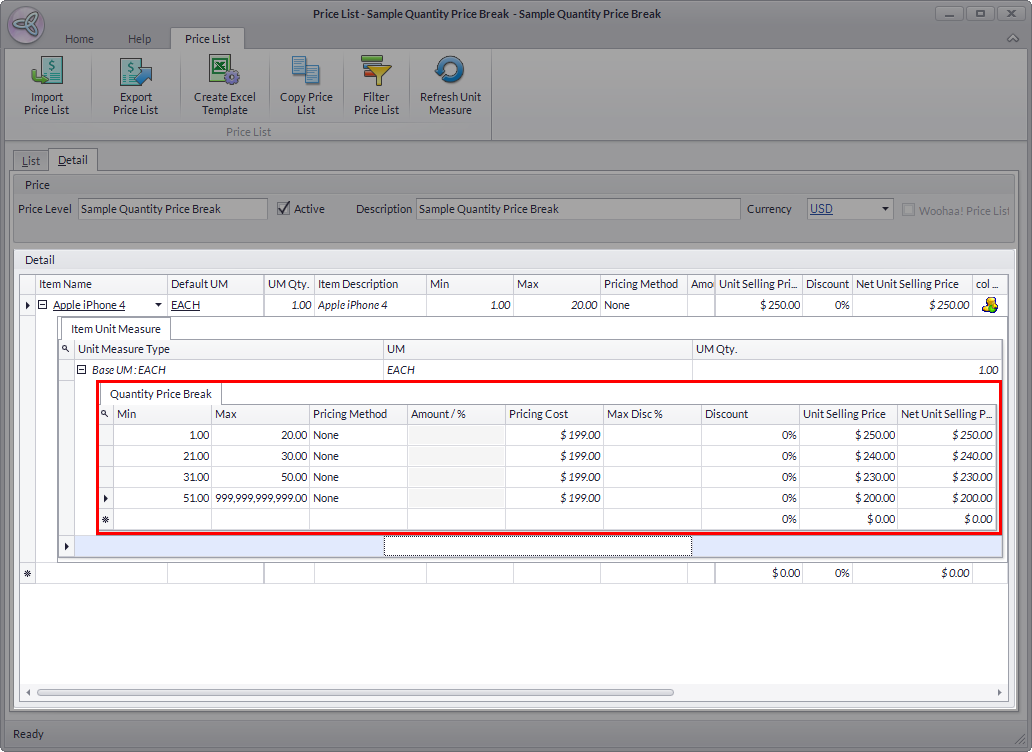Viewport: 1032px width, 752px height.
Task: Click the Import Price List icon
Action: tap(47, 73)
